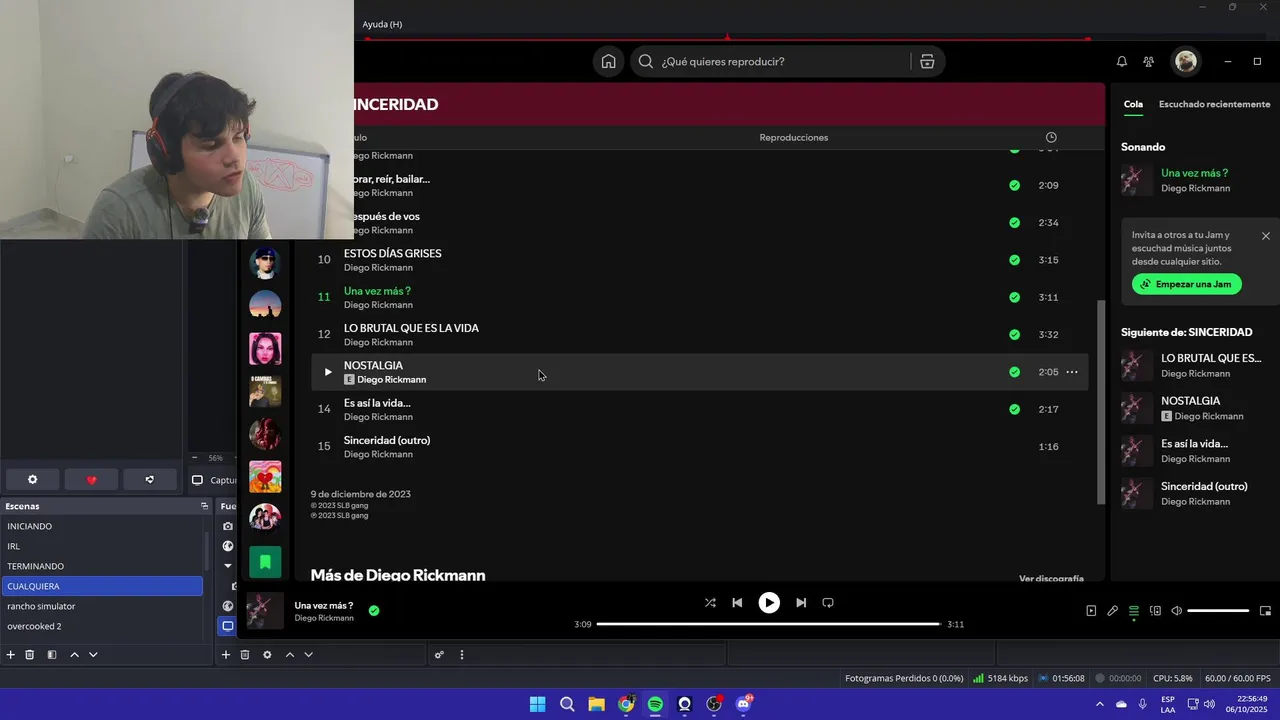This screenshot has height=720, width=1280.
Task: Add a new scene in OBS
Action: point(11,655)
